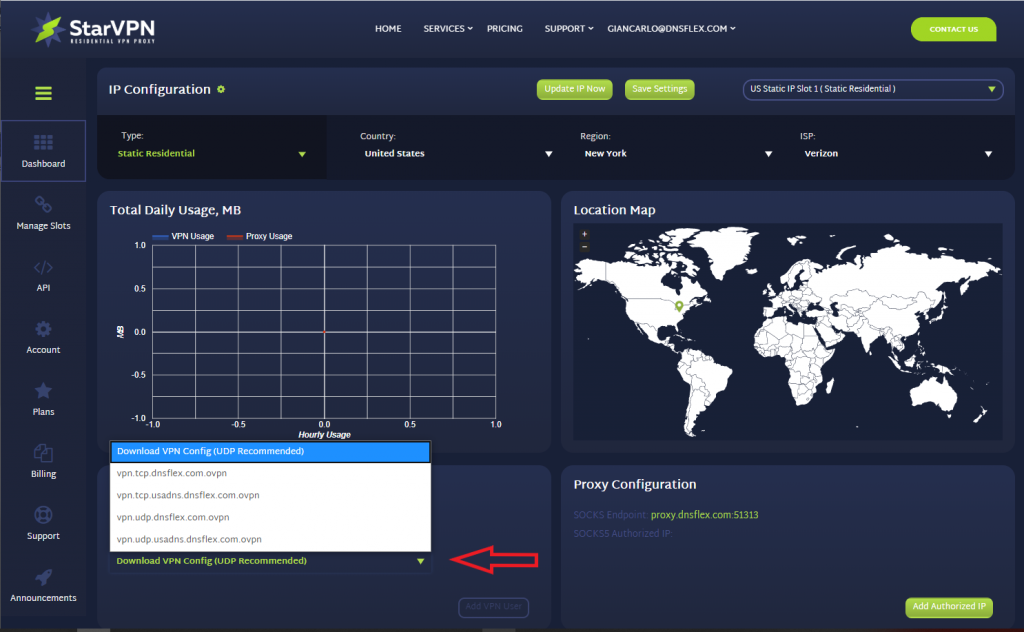Zoom in on the location map
This screenshot has width=1024, height=632.
(582, 235)
